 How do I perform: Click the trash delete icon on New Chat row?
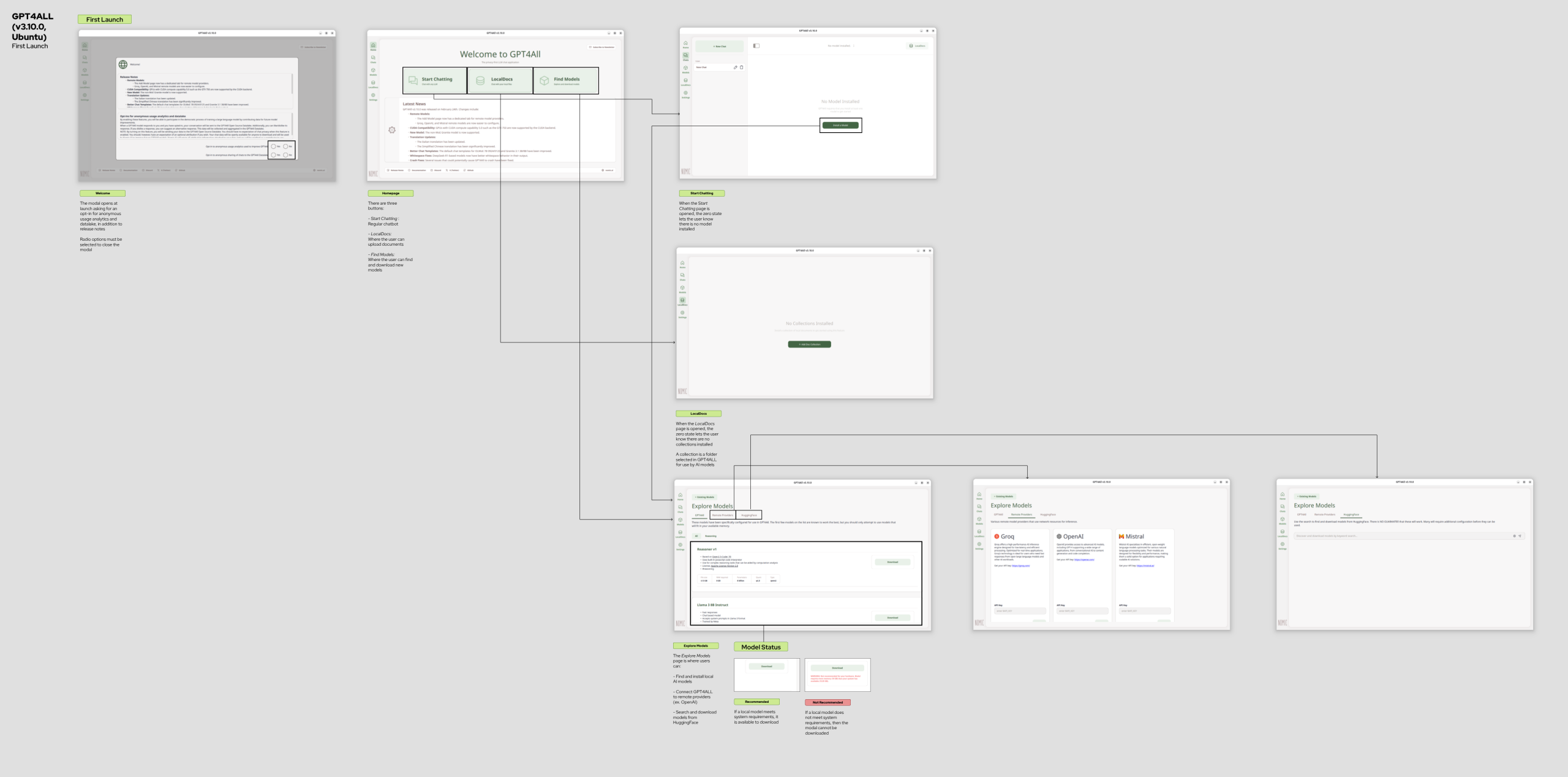[x=741, y=67]
